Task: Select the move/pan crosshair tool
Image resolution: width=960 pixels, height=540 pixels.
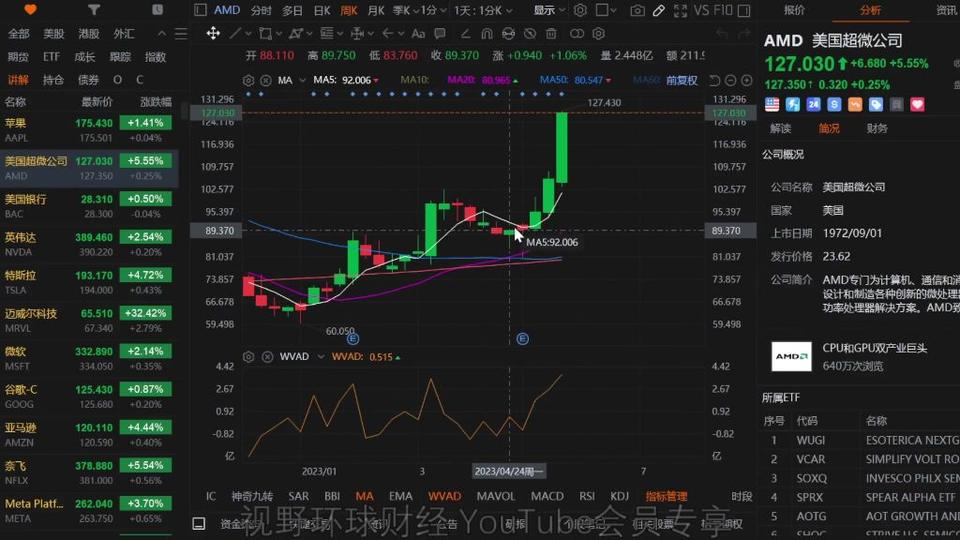Action: point(213,33)
